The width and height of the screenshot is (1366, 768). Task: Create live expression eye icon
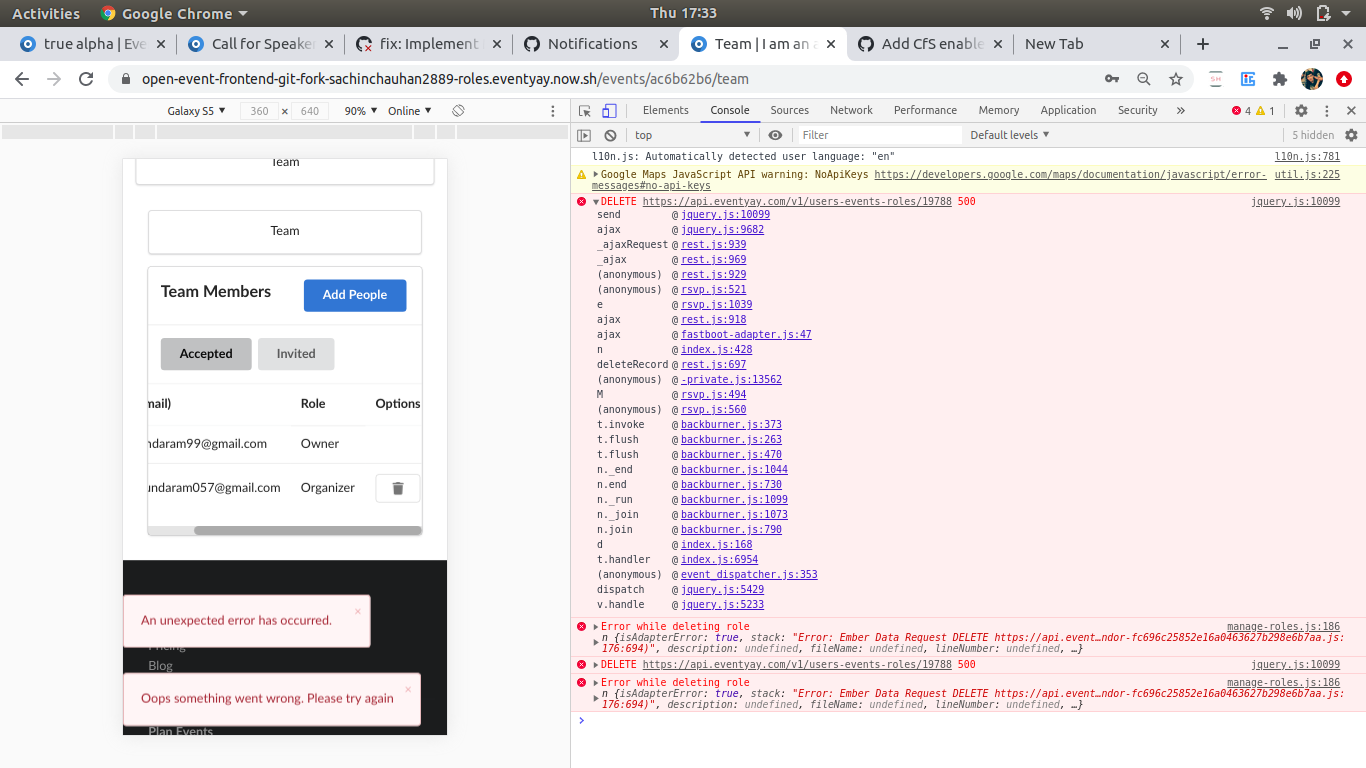tap(775, 135)
